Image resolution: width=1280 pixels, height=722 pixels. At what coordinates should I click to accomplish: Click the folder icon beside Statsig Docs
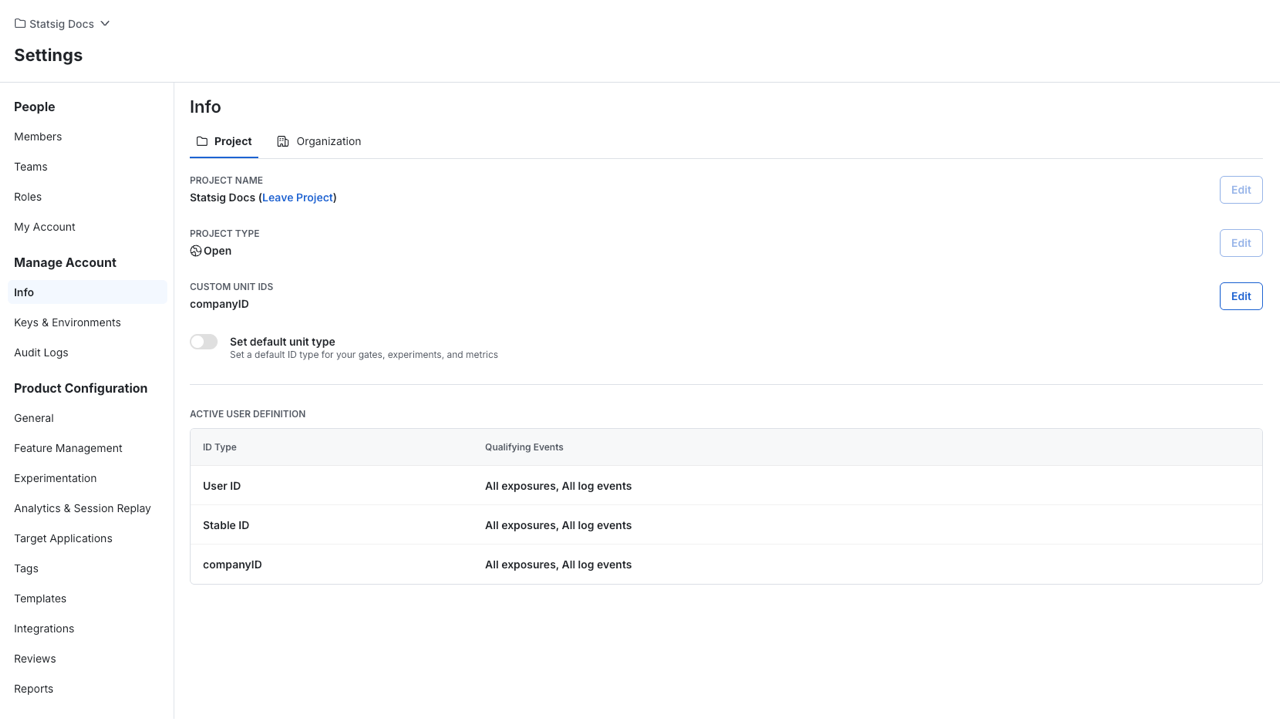coord(18,23)
